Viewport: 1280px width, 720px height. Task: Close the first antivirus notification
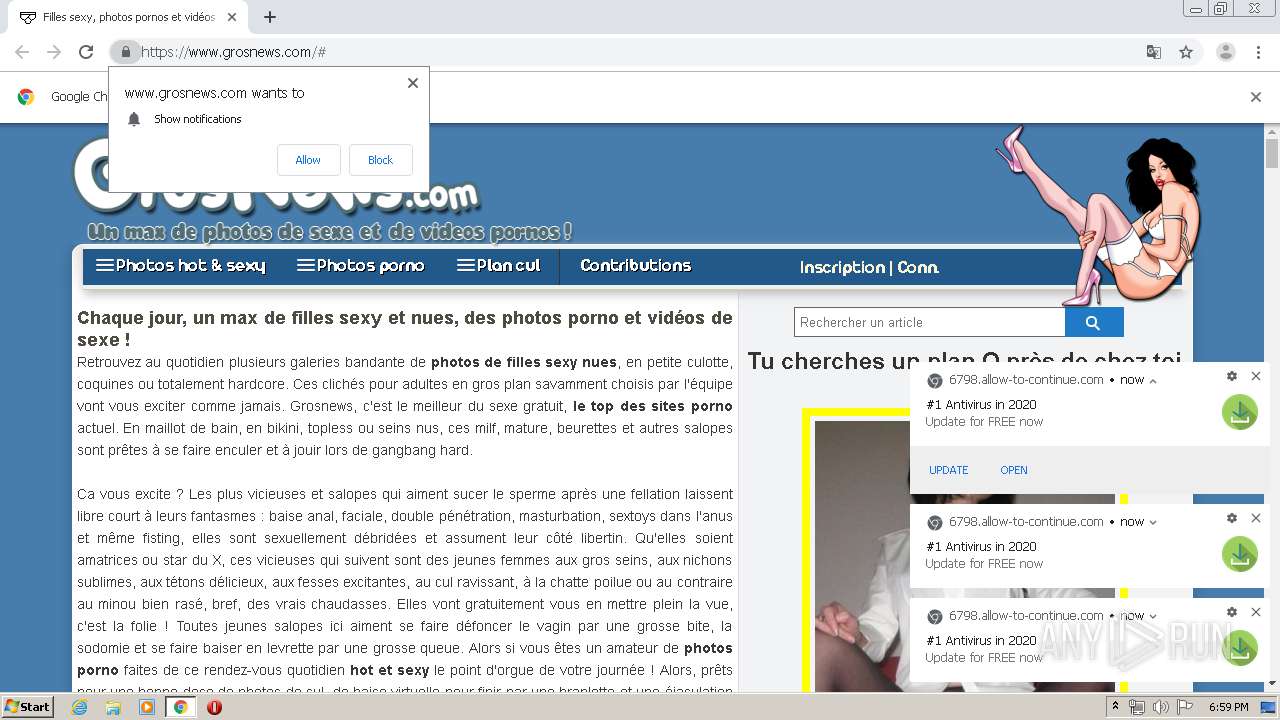[x=1256, y=376]
